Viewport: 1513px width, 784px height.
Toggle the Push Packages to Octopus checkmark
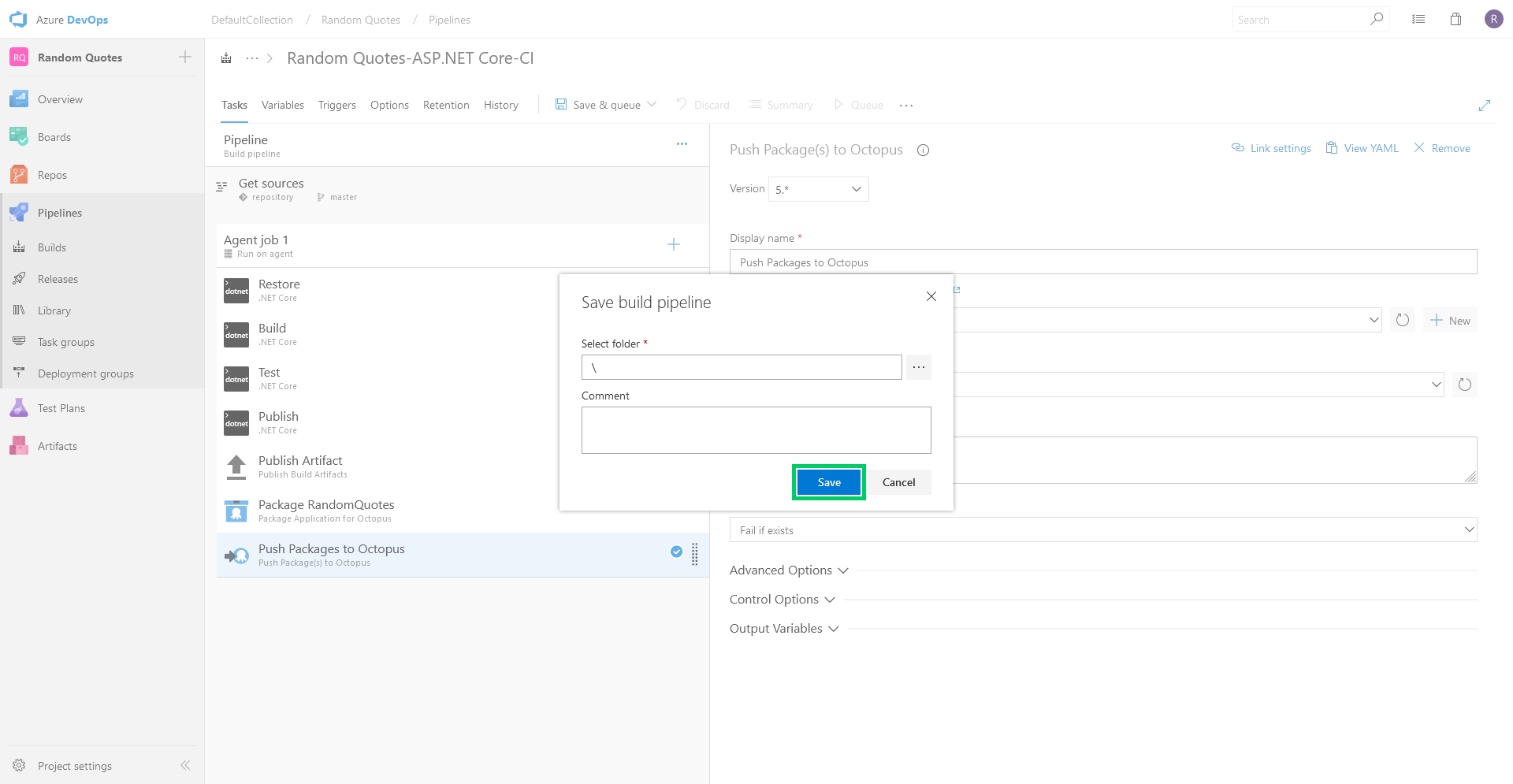676,552
